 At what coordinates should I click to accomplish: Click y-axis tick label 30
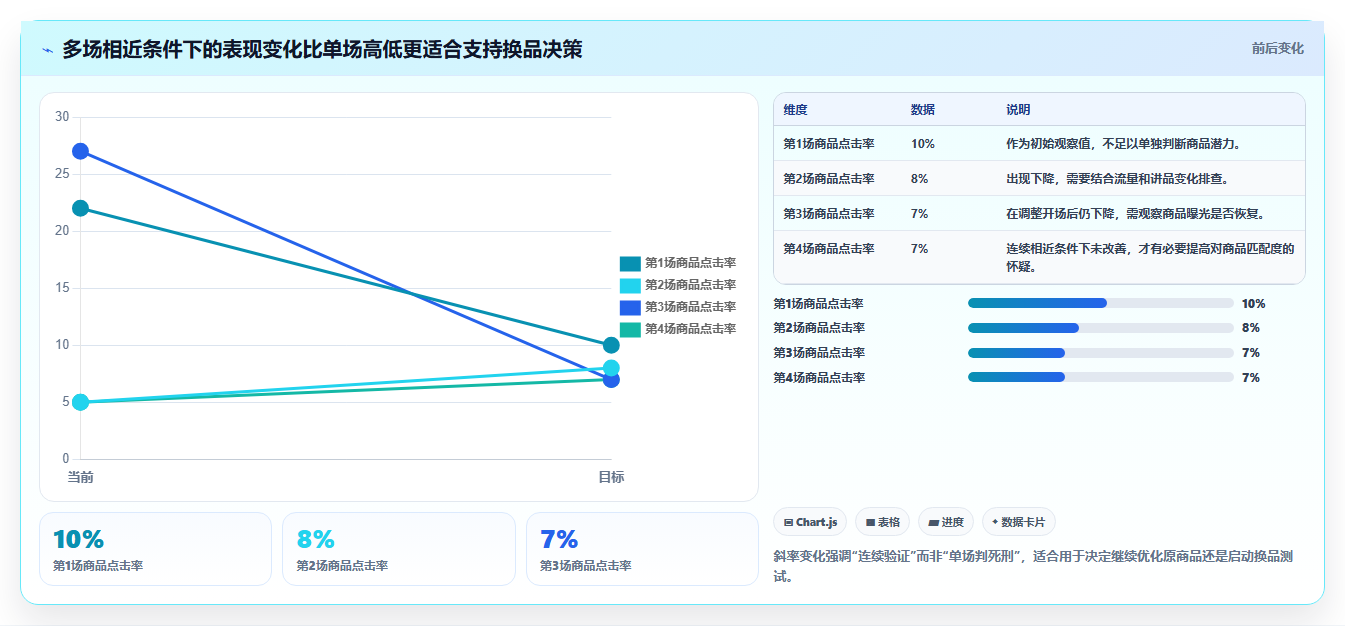[62, 117]
